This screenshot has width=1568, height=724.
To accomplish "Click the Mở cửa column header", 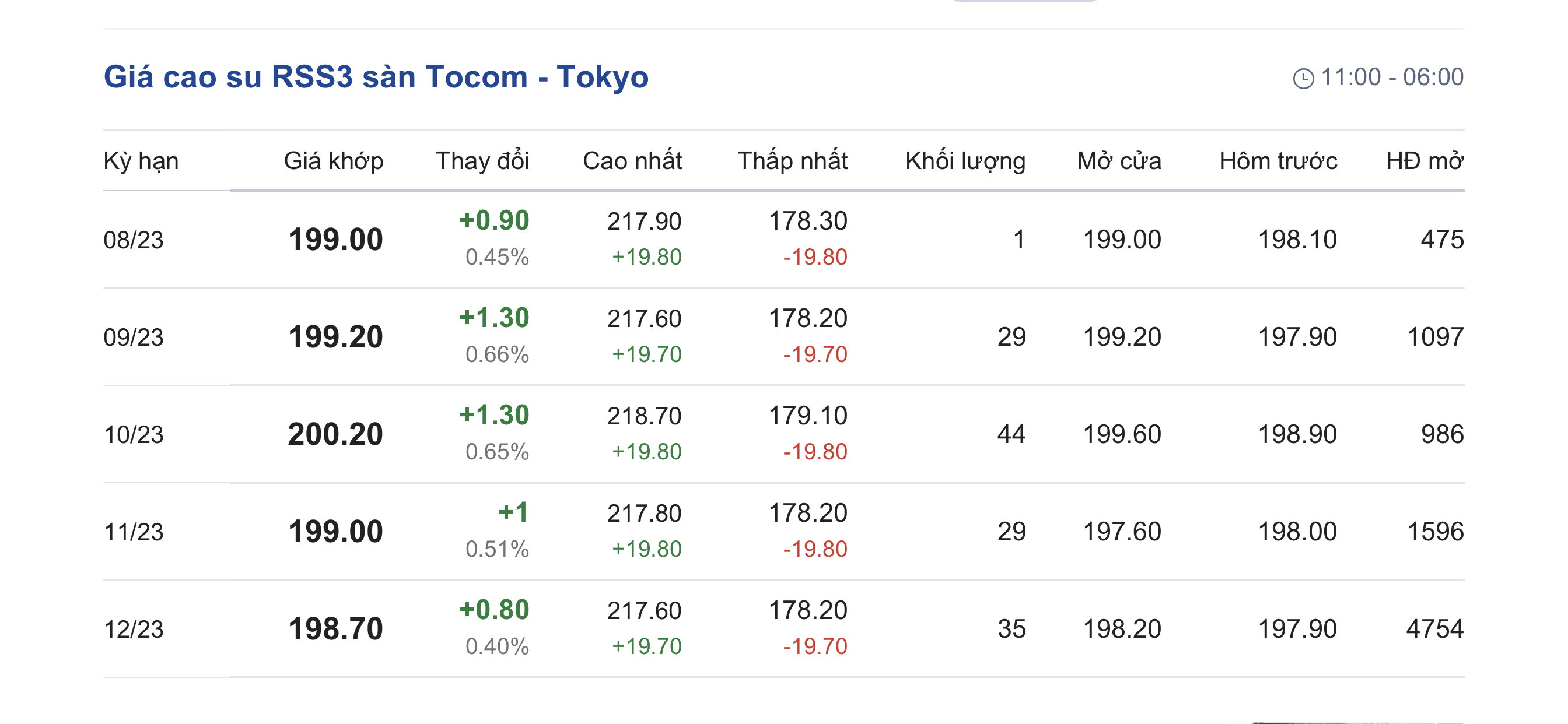I will pyautogui.click(x=1119, y=161).
